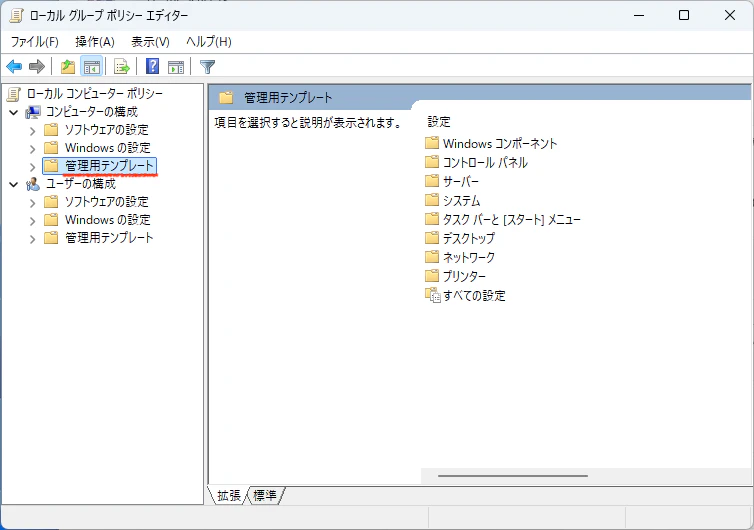Expand Windows の設定 under ユーザーの構成
The height and width of the screenshot is (530, 754).
(32, 221)
